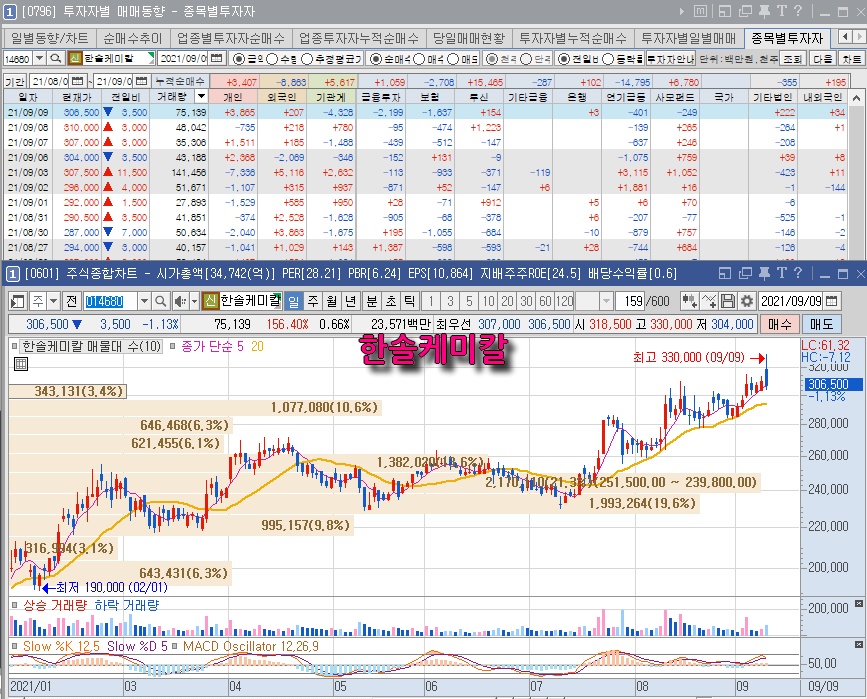Open the calendar picker beside 2021/09/0 date field
The width and height of the screenshot is (867, 699).
217,58
